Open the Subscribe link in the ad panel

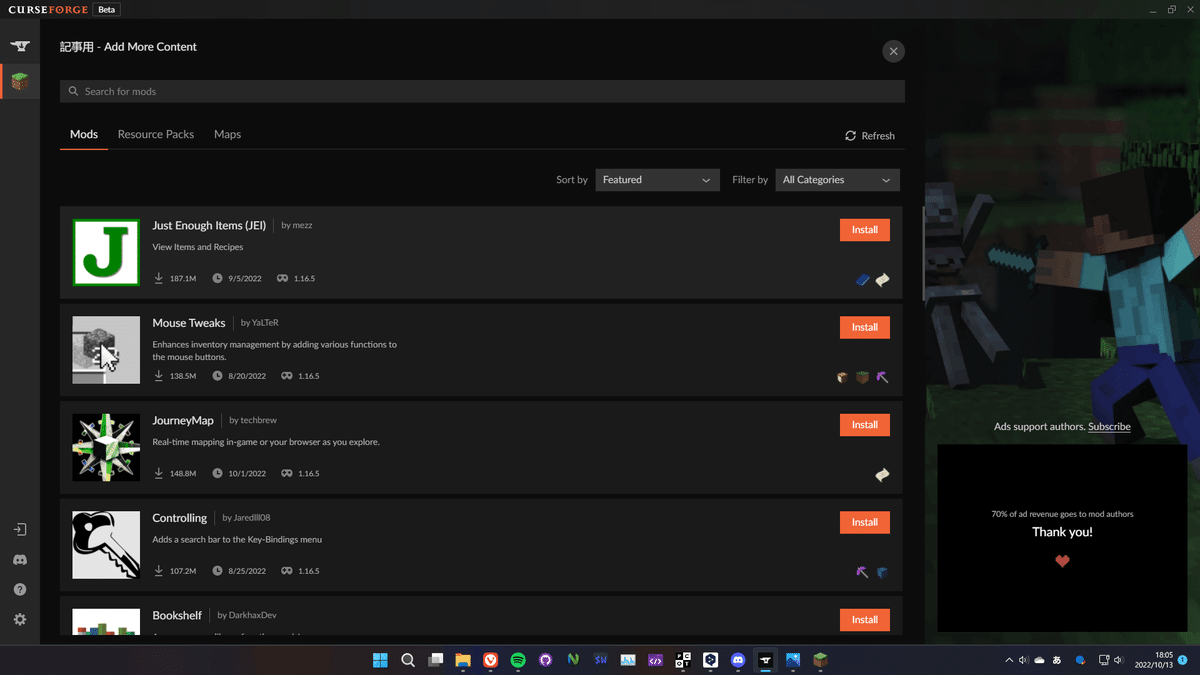[x=1109, y=426]
